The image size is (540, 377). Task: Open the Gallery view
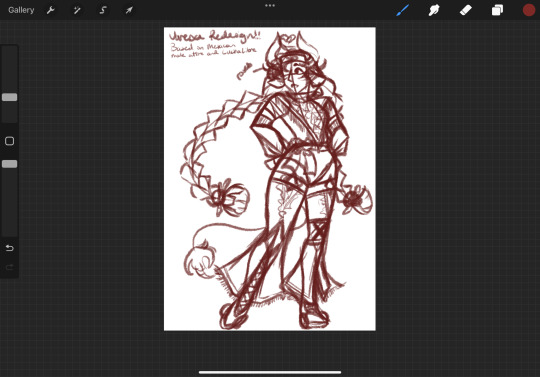[21, 10]
